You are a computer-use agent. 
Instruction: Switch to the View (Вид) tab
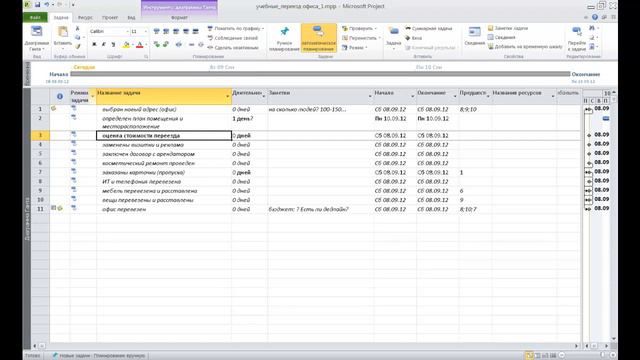pyautogui.click(x=131, y=18)
